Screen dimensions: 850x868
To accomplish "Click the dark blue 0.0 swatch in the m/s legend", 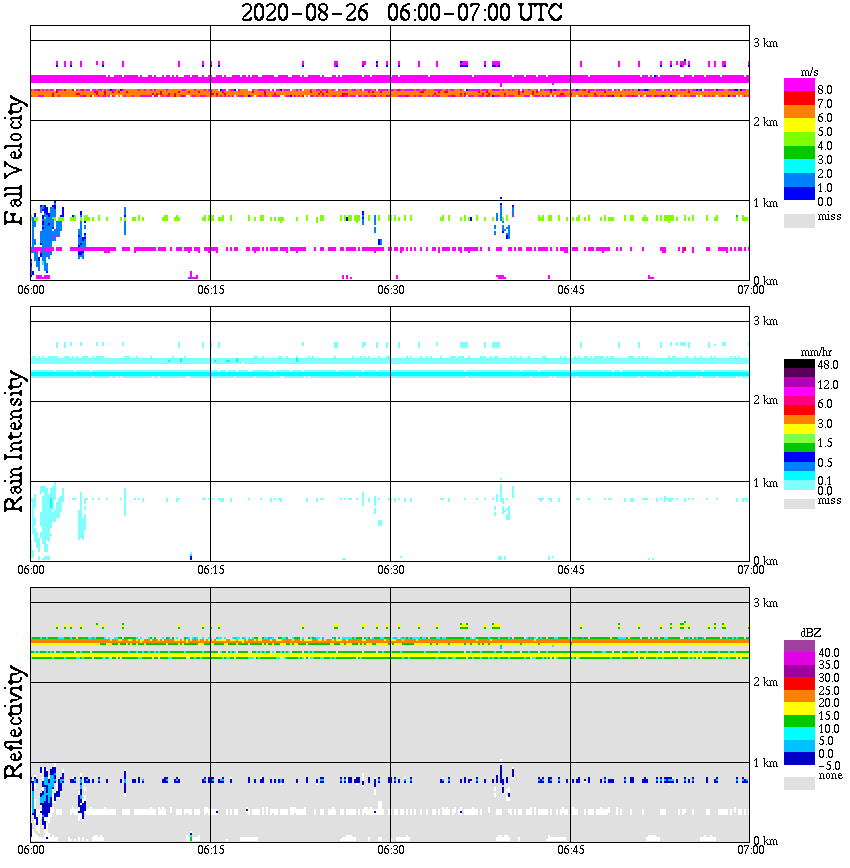I will click(x=799, y=193).
